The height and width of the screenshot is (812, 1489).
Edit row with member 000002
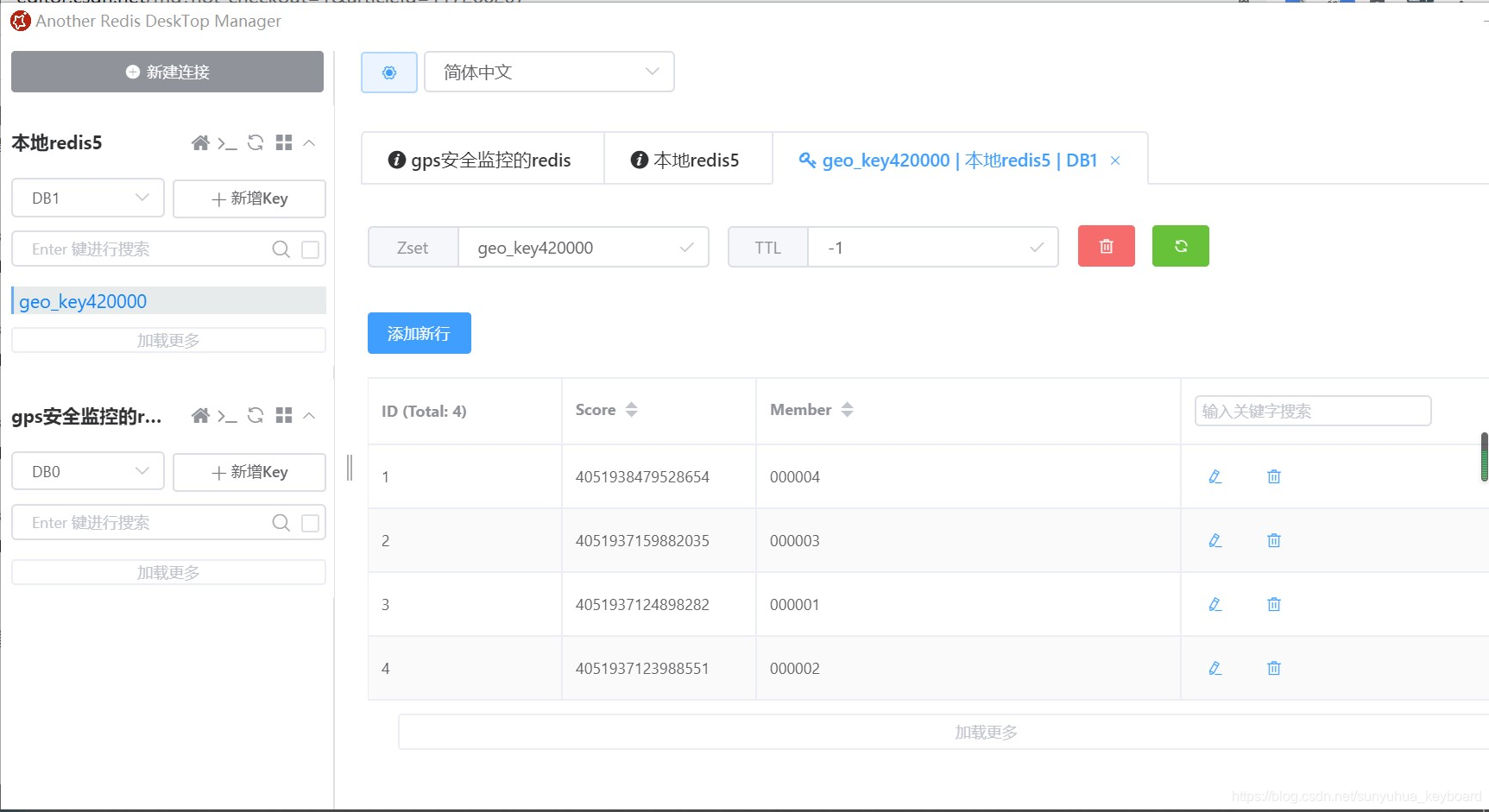(1215, 668)
